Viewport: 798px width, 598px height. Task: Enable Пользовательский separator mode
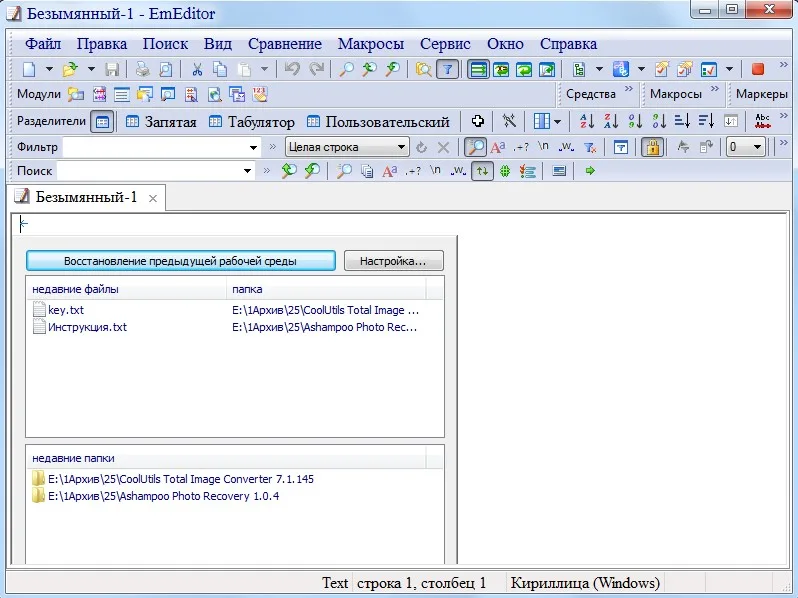378,122
